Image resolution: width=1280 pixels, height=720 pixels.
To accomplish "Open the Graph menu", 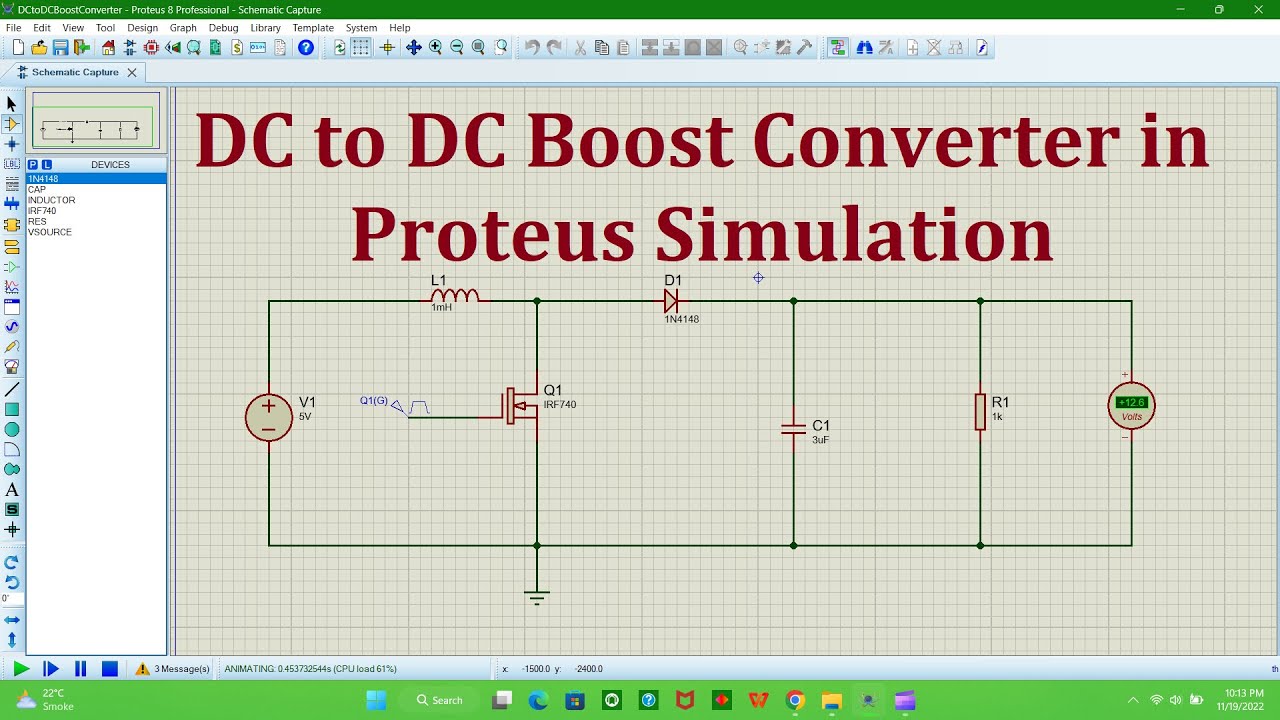I will 183,28.
